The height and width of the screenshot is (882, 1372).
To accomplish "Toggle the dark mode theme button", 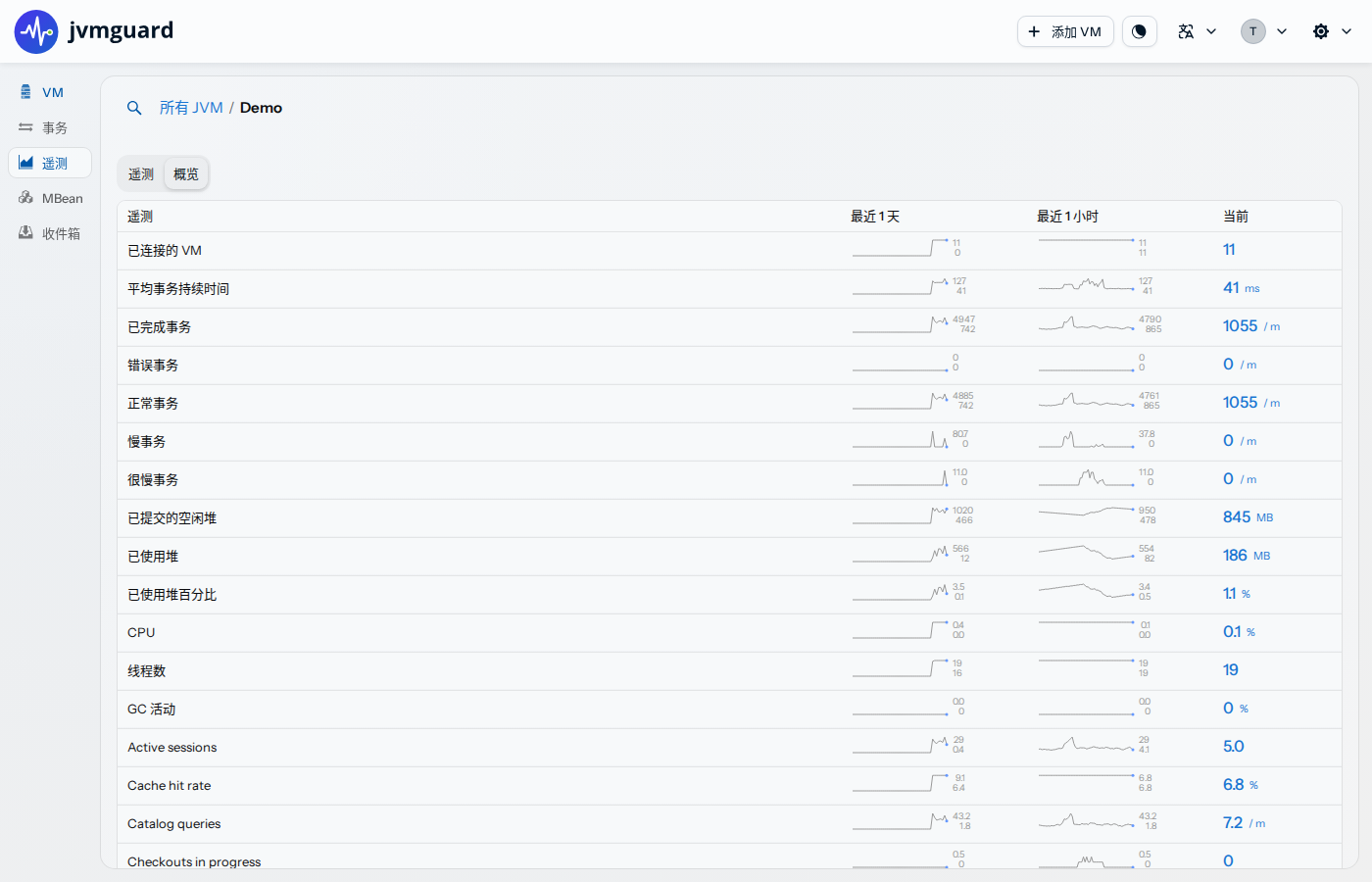I will point(1139,31).
